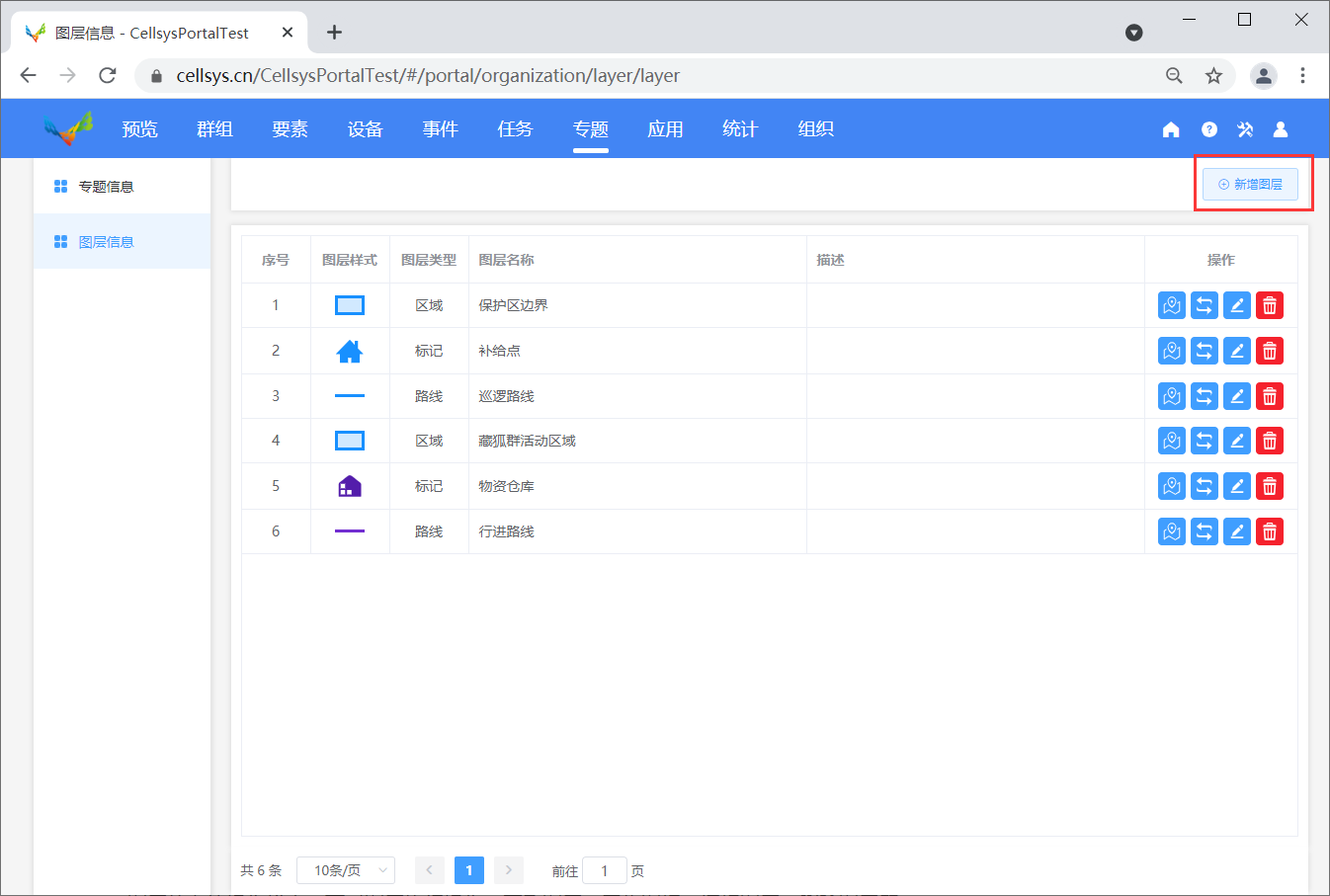Delete the 补给点 layer

(x=1270, y=351)
